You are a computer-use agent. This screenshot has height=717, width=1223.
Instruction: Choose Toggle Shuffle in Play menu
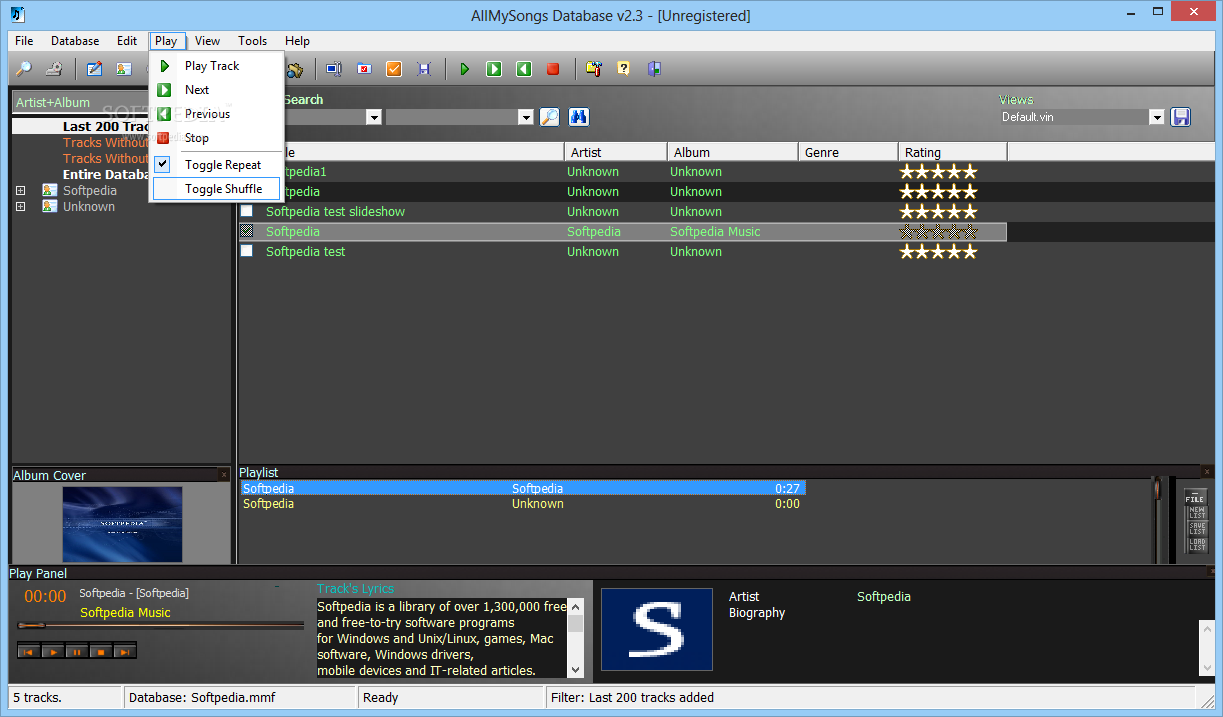point(216,189)
